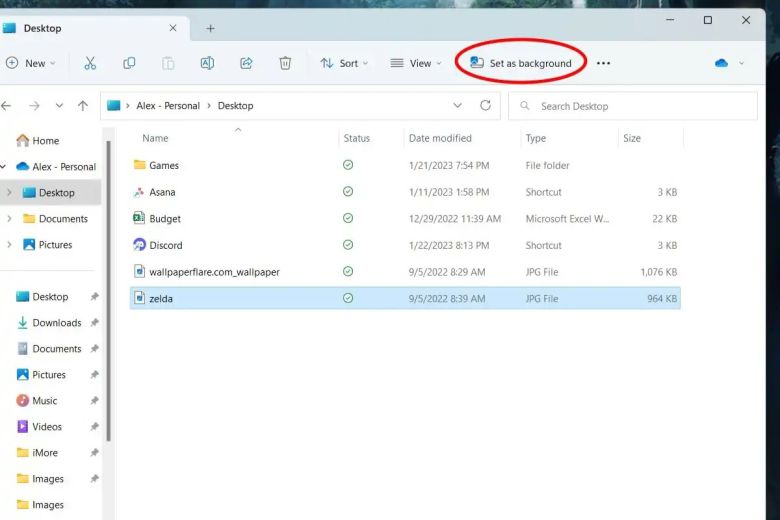Viewport: 780px width, 520px height.
Task: Open a new tab with plus button
Action: (x=210, y=28)
